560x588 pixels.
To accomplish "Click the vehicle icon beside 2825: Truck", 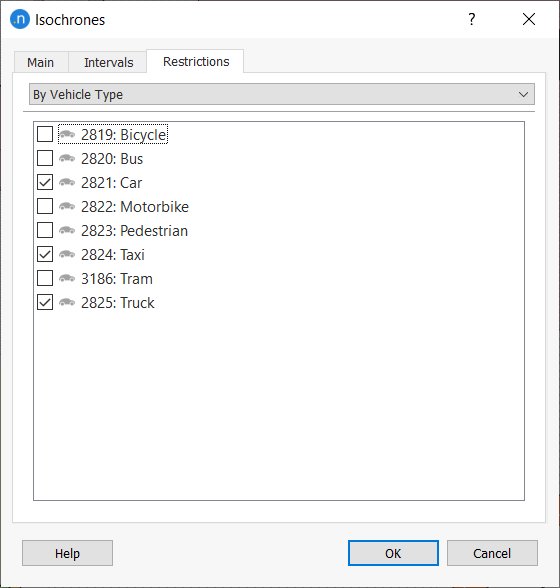I will [x=67, y=302].
